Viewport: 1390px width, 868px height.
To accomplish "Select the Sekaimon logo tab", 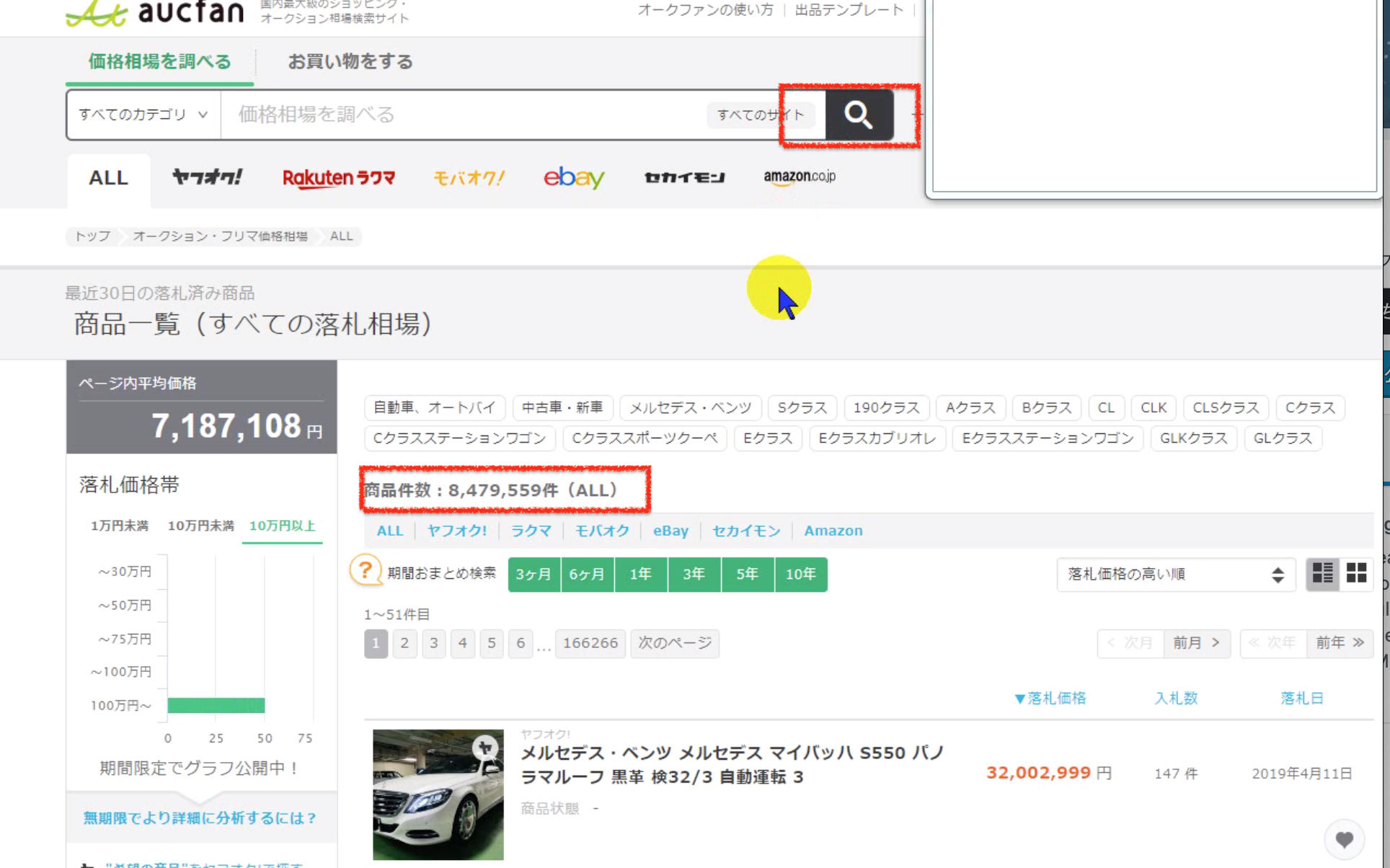I will [x=684, y=177].
